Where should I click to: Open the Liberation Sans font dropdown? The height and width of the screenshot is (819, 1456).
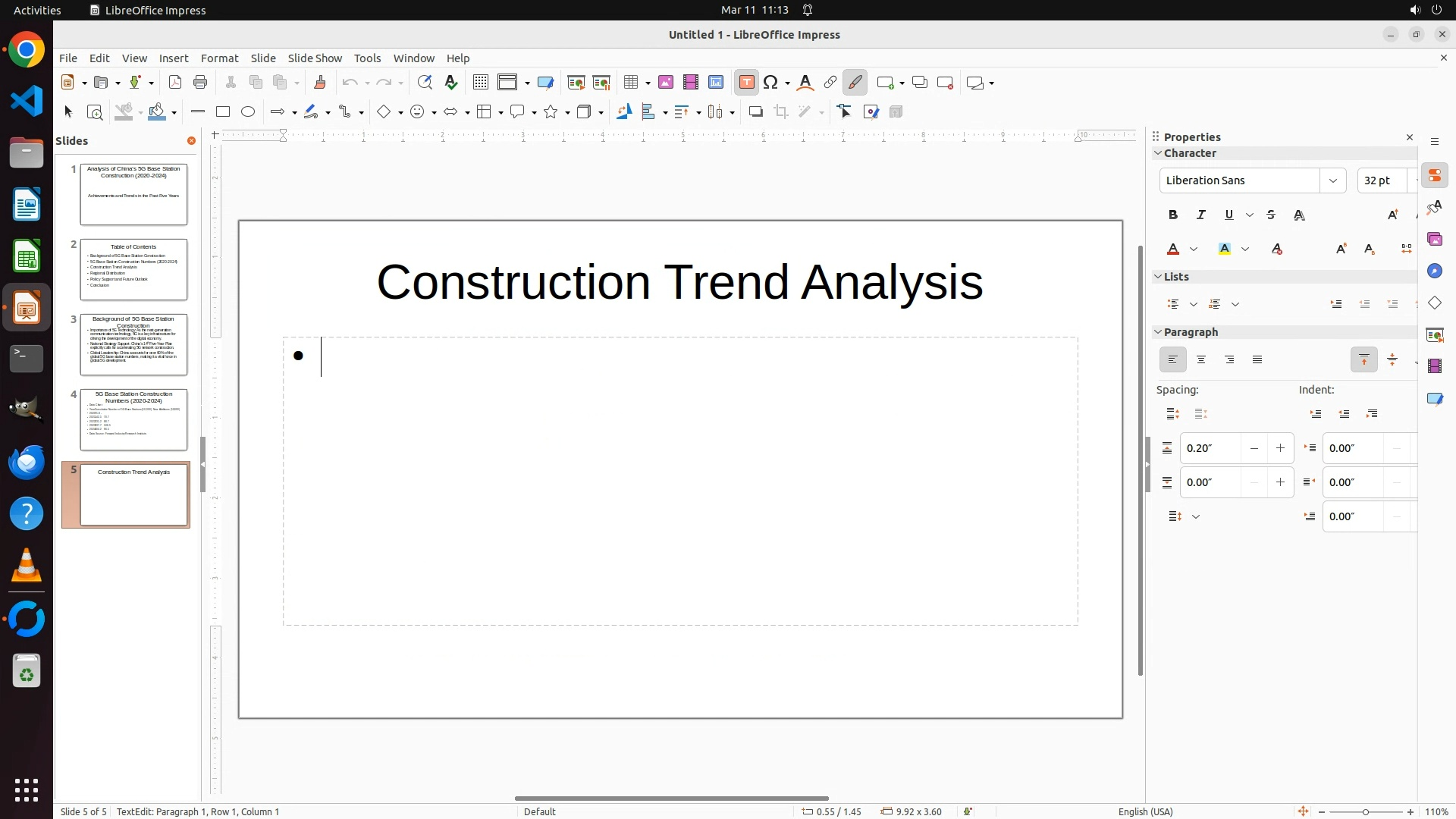[1333, 180]
